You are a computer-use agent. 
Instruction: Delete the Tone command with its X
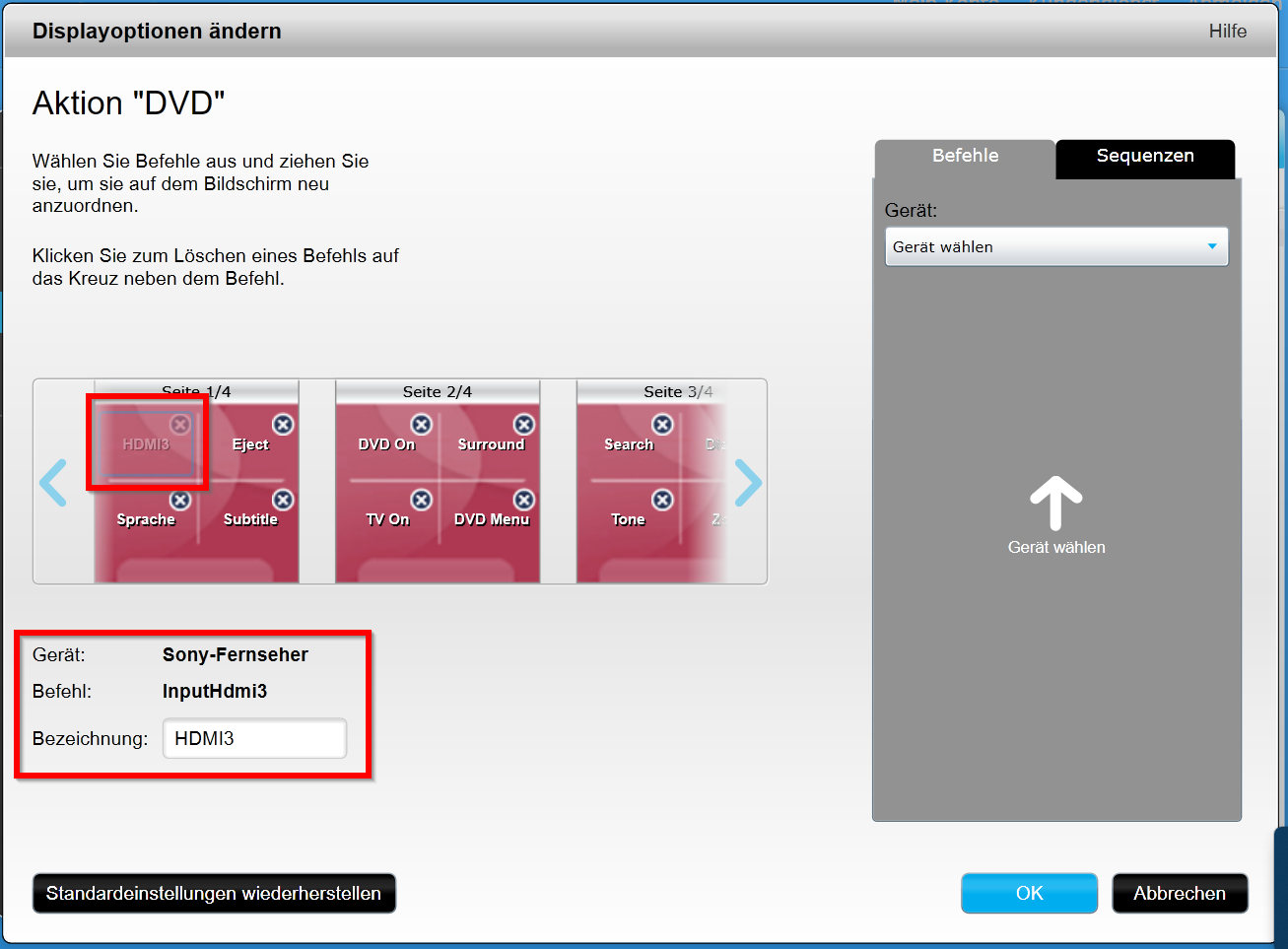[663, 500]
